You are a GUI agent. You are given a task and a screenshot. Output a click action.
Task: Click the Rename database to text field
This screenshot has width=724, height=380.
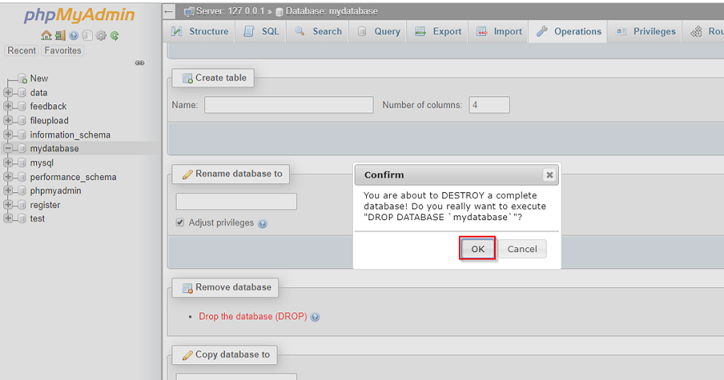click(236, 201)
